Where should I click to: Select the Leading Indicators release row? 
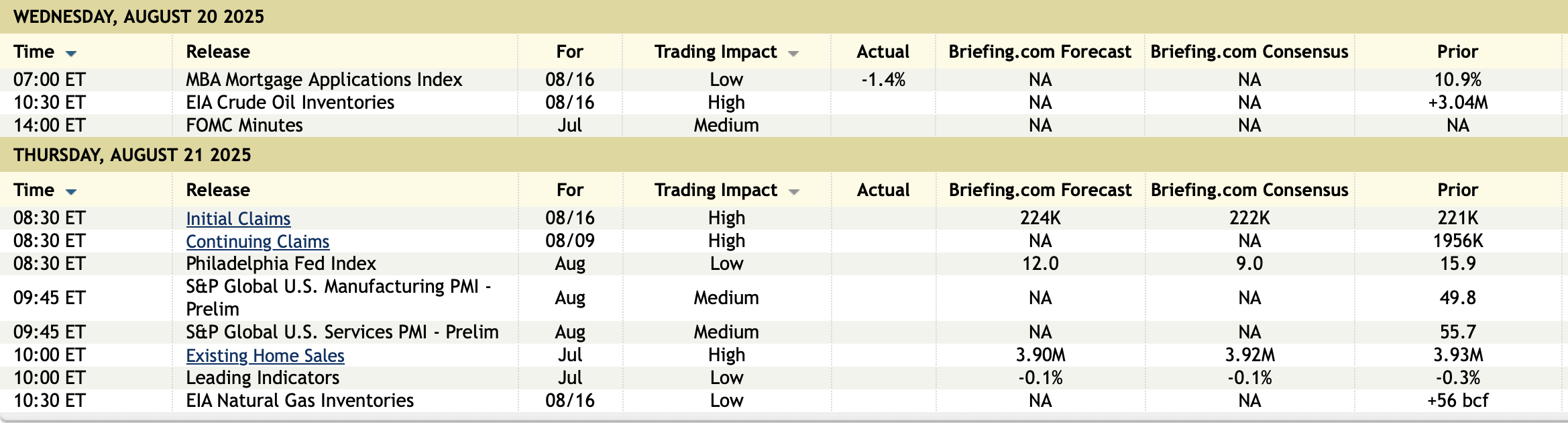tap(262, 378)
